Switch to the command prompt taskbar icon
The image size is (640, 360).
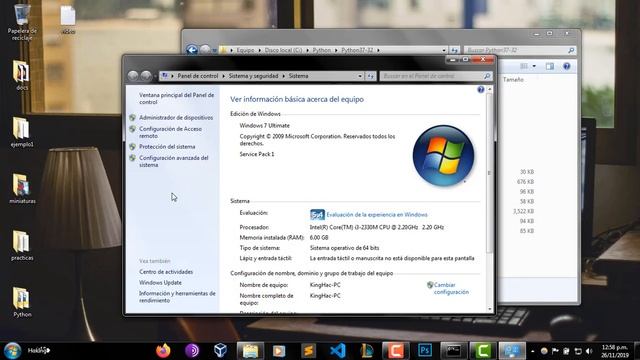pos(453,351)
